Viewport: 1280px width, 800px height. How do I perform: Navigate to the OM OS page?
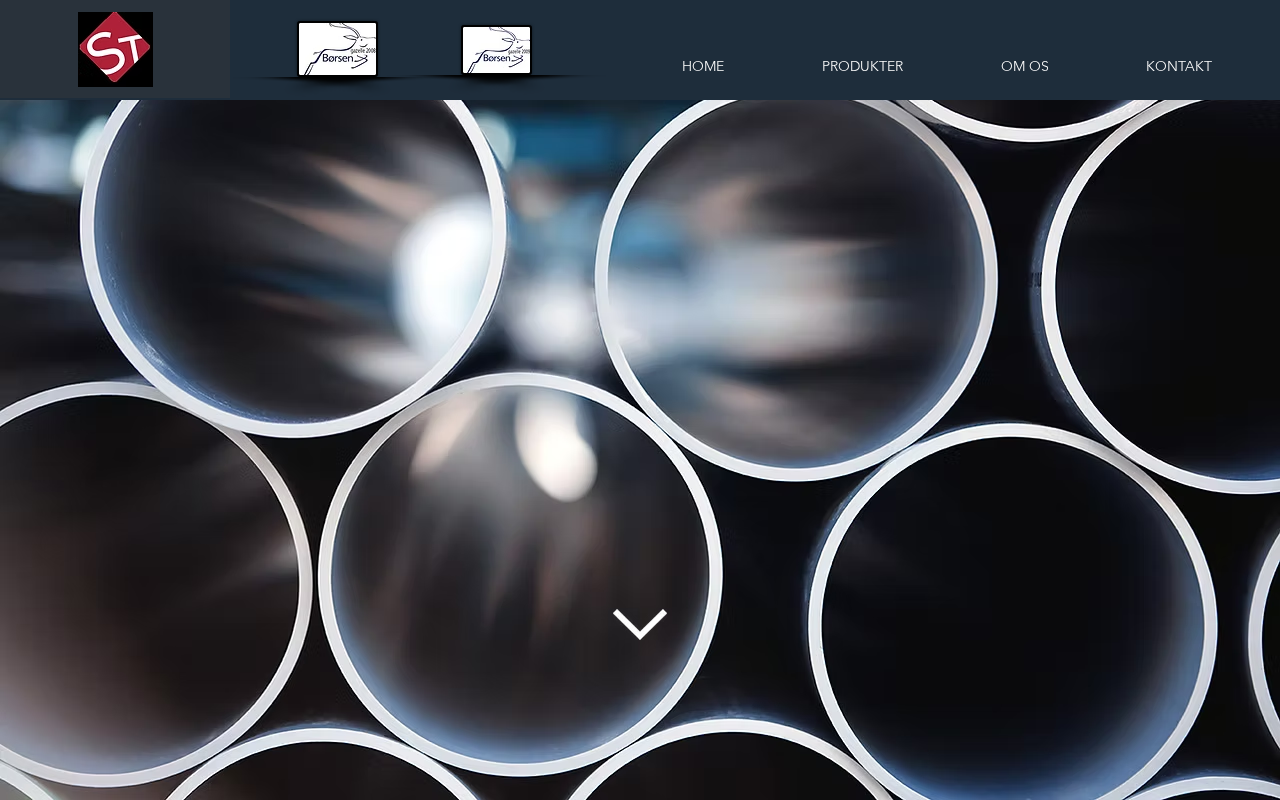(1025, 66)
